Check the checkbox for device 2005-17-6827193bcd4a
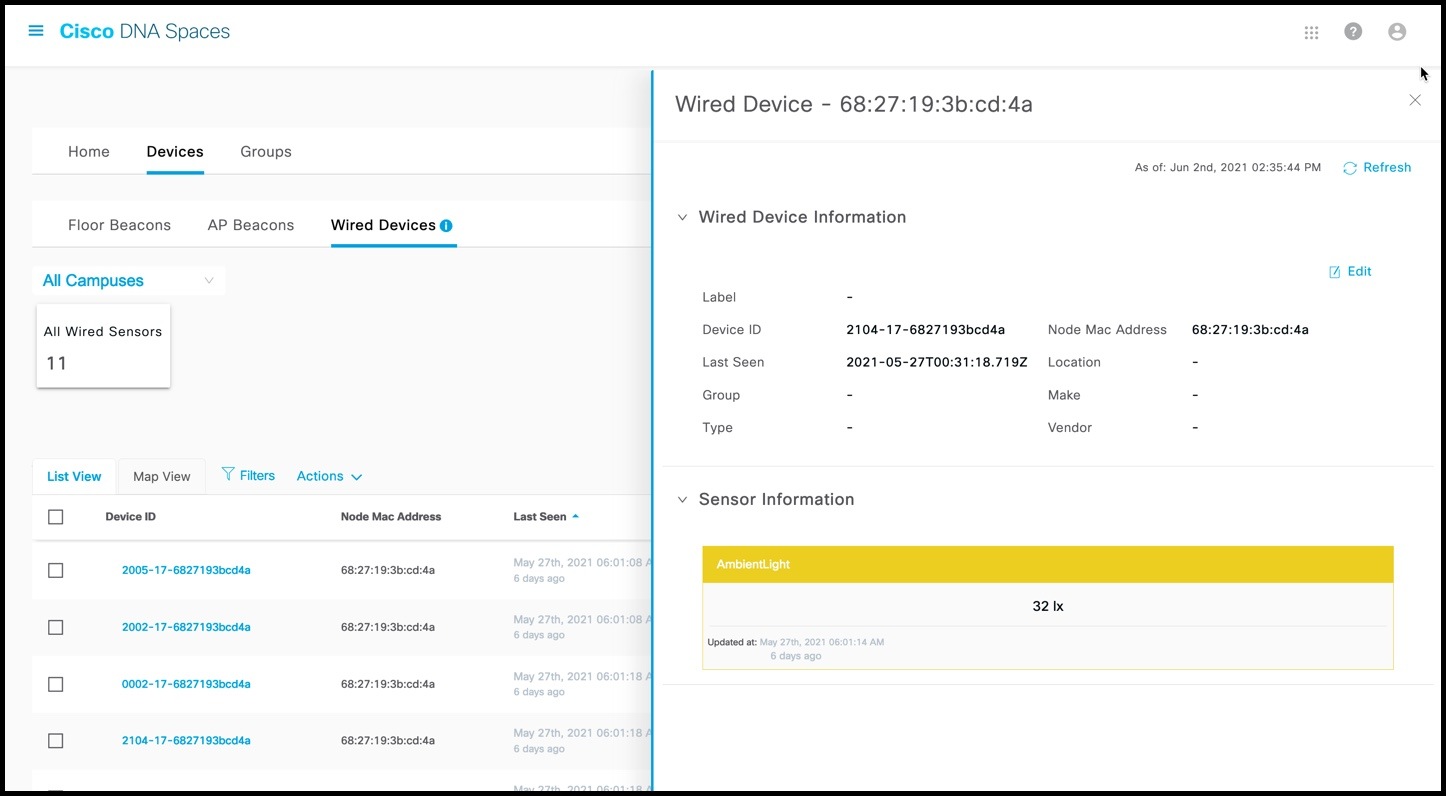1446x796 pixels. [x=55, y=570]
